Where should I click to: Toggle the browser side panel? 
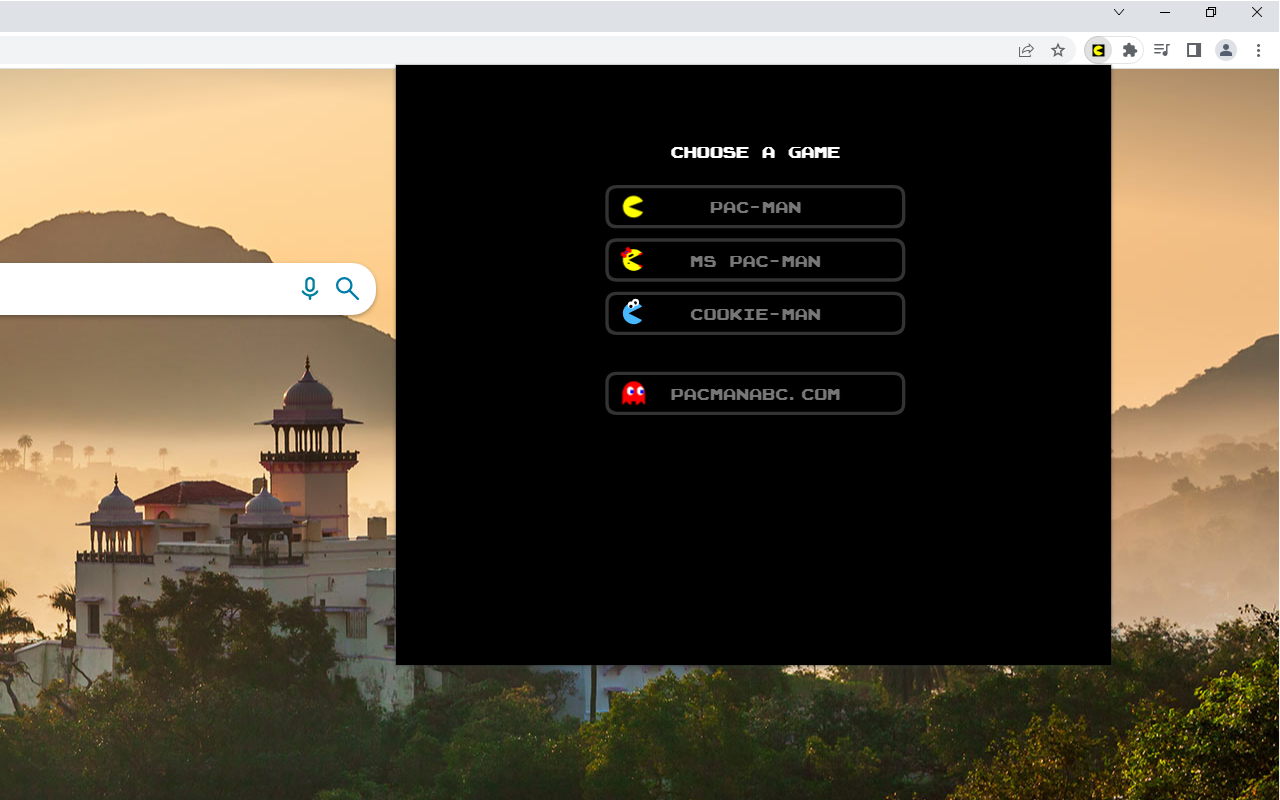click(x=1193, y=50)
